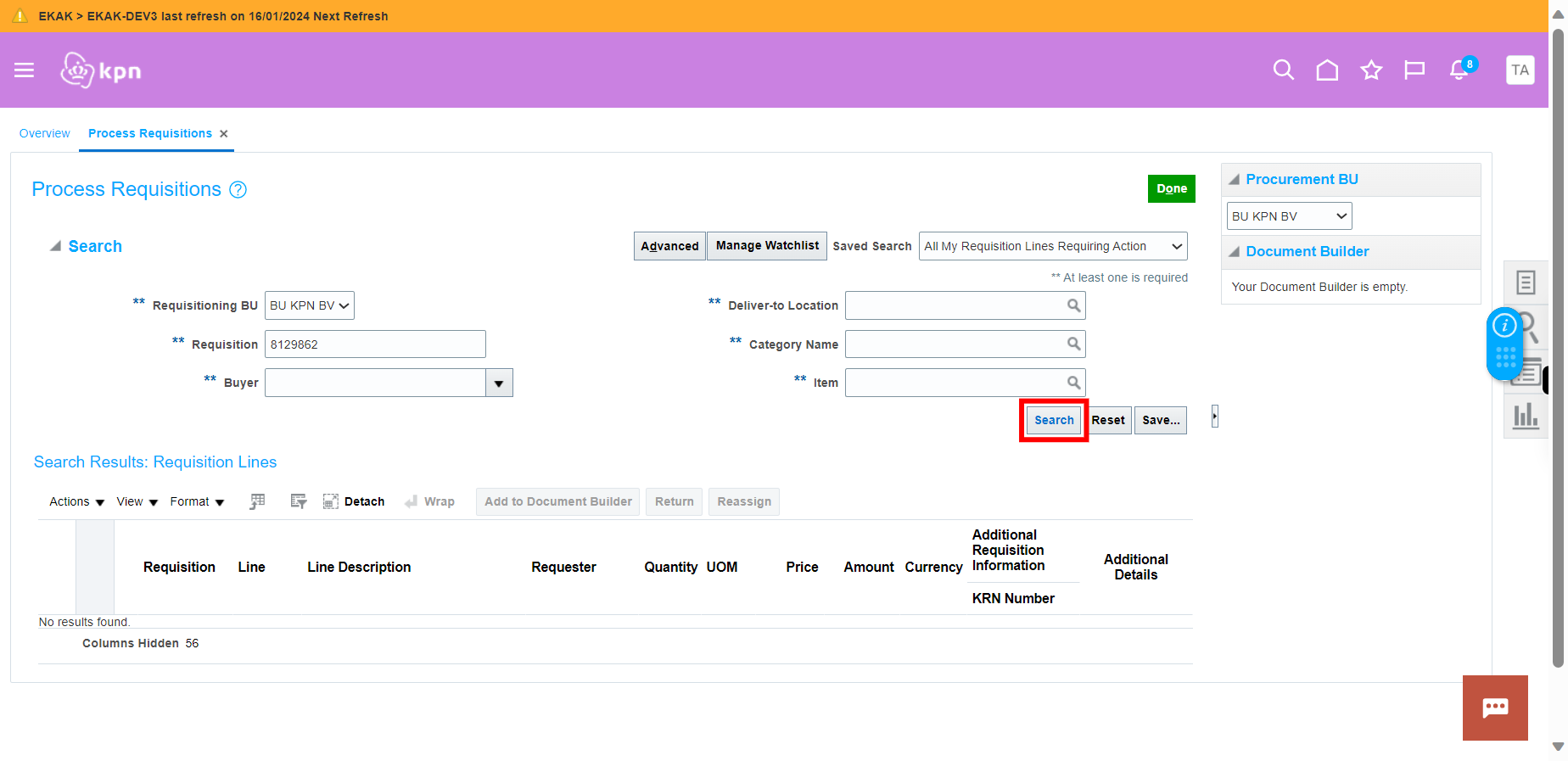The image size is (1568, 761).
Task: Click the warning icon in environment banner
Action: coord(20,15)
